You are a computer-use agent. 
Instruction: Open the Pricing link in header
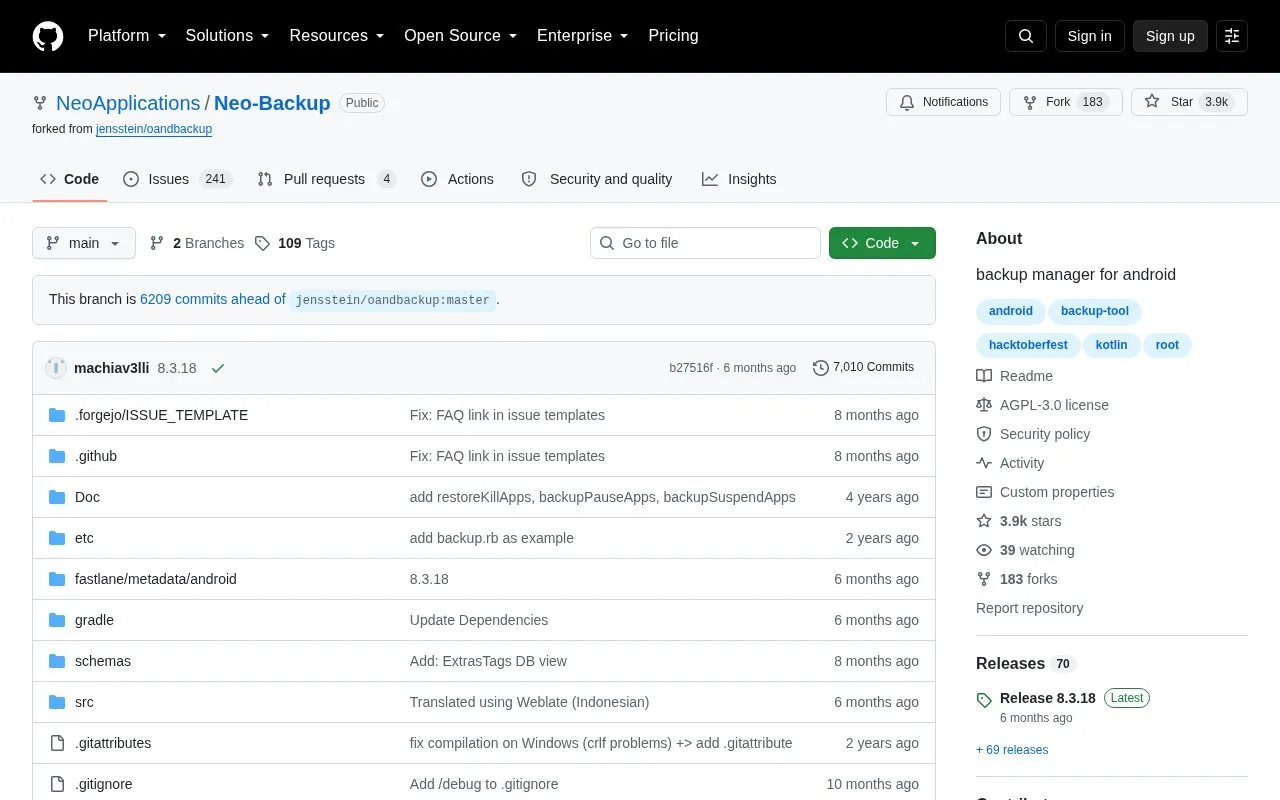[x=673, y=36]
